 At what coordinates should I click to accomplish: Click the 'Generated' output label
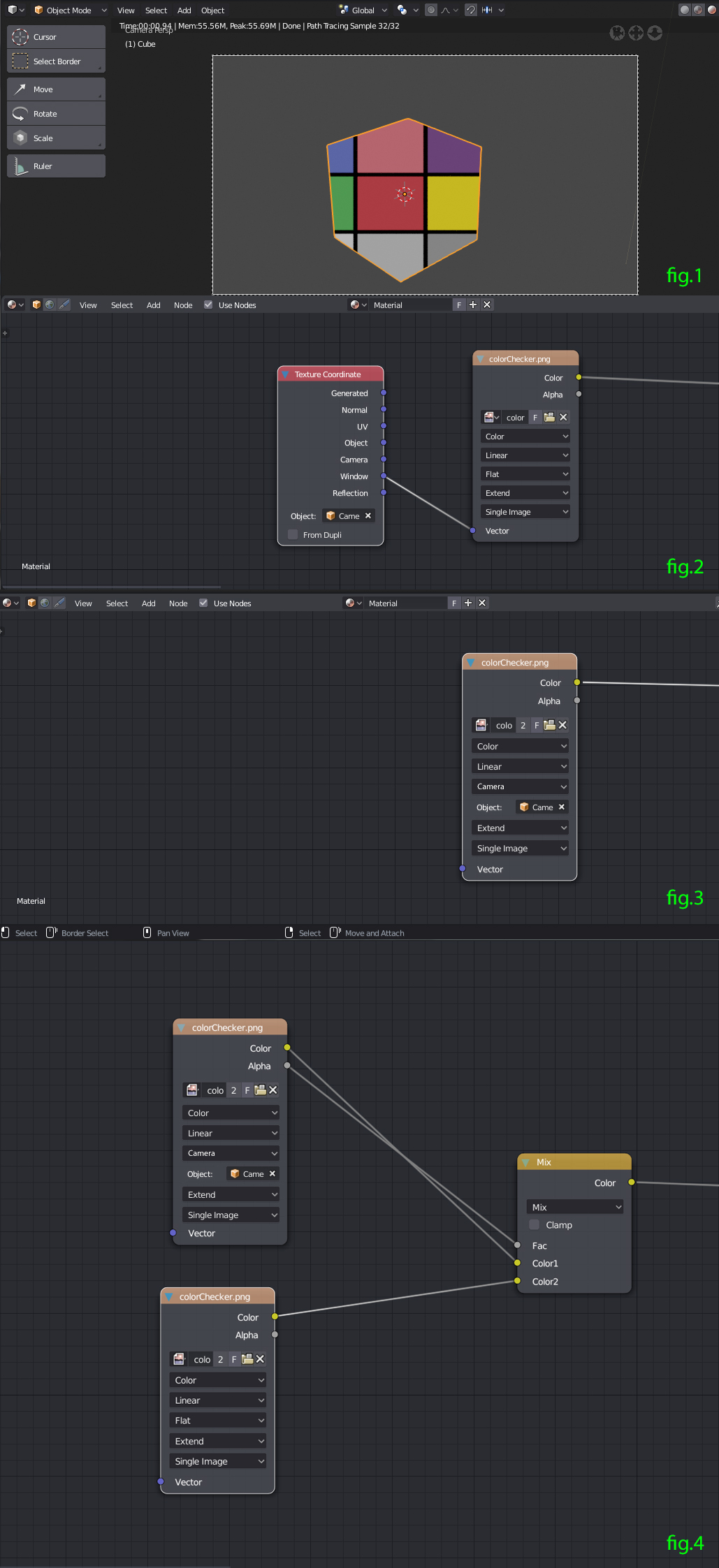tap(349, 393)
